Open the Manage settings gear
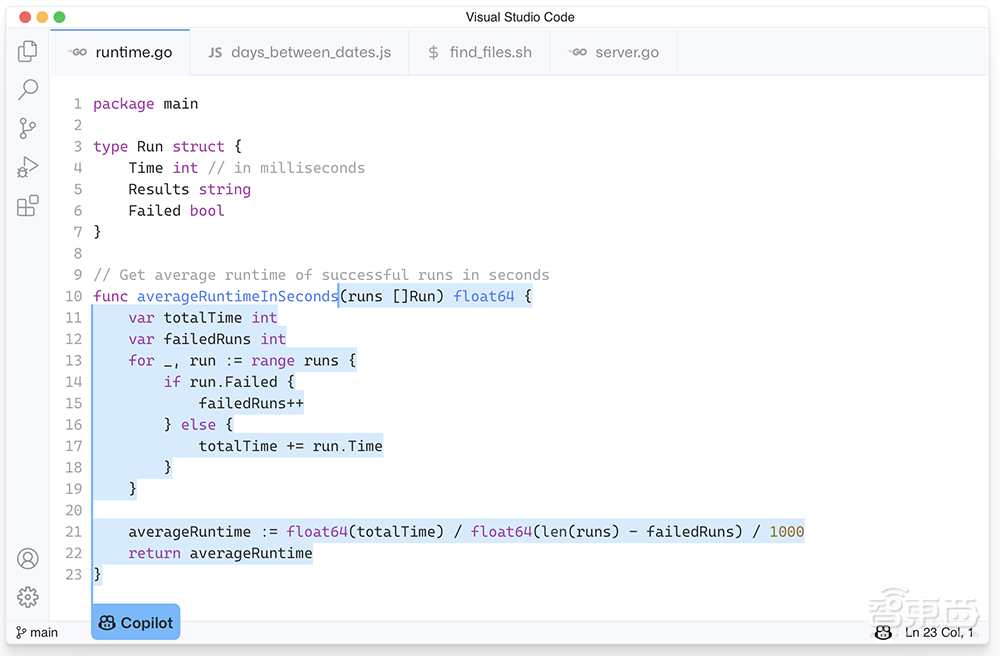The image size is (1000, 656). [x=27, y=597]
